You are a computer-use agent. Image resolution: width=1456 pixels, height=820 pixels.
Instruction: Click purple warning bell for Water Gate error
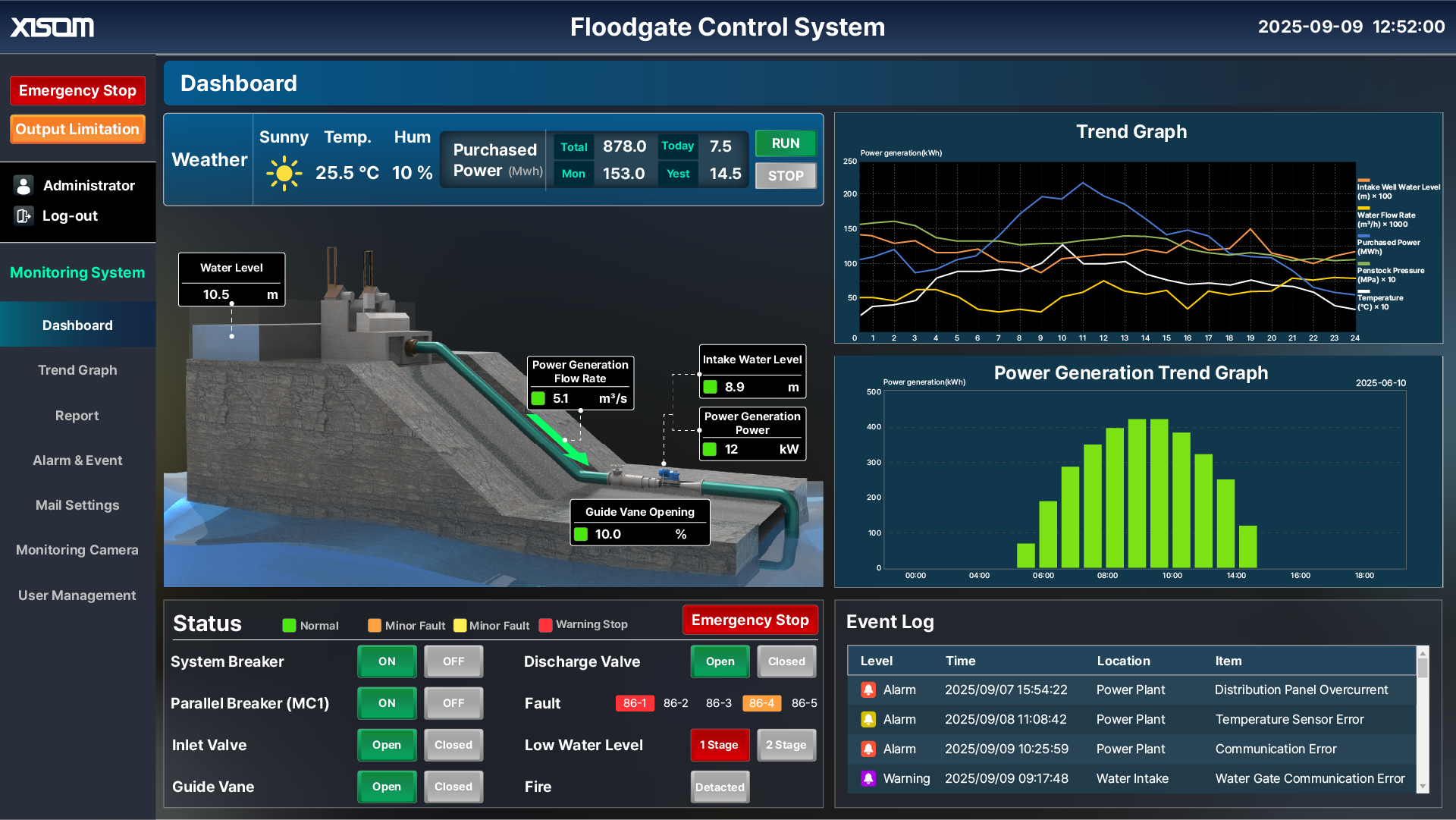tap(868, 779)
